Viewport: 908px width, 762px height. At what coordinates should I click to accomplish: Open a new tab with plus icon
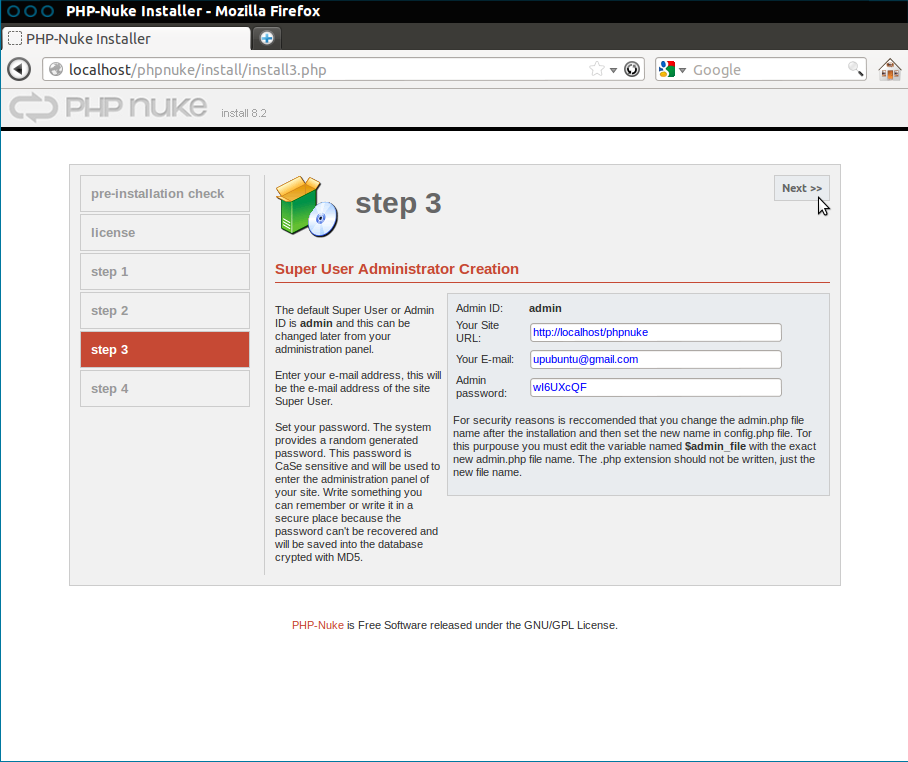point(267,38)
